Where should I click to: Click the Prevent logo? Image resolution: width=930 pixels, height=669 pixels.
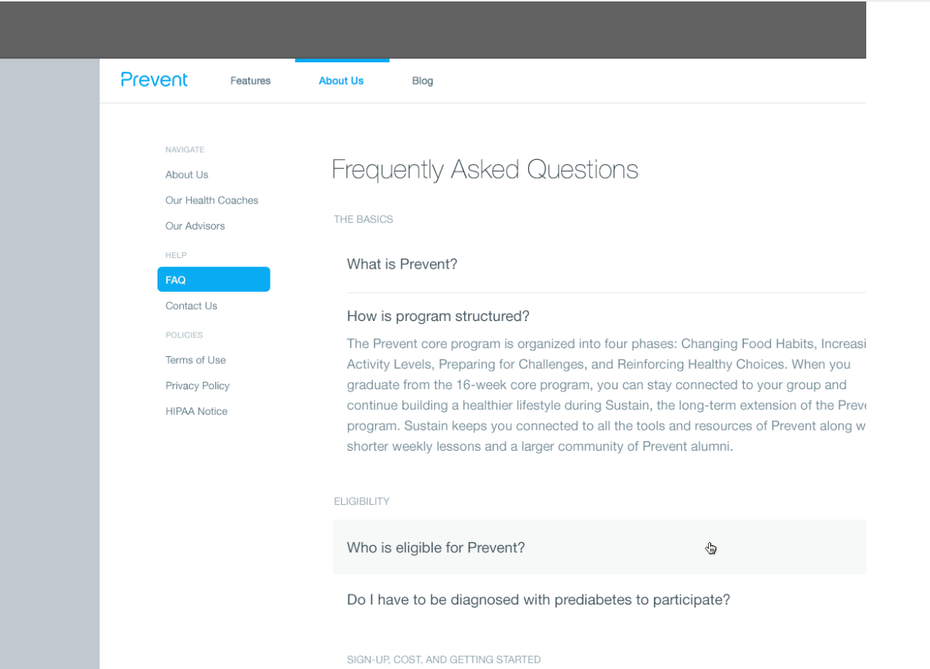click(154, 79)
